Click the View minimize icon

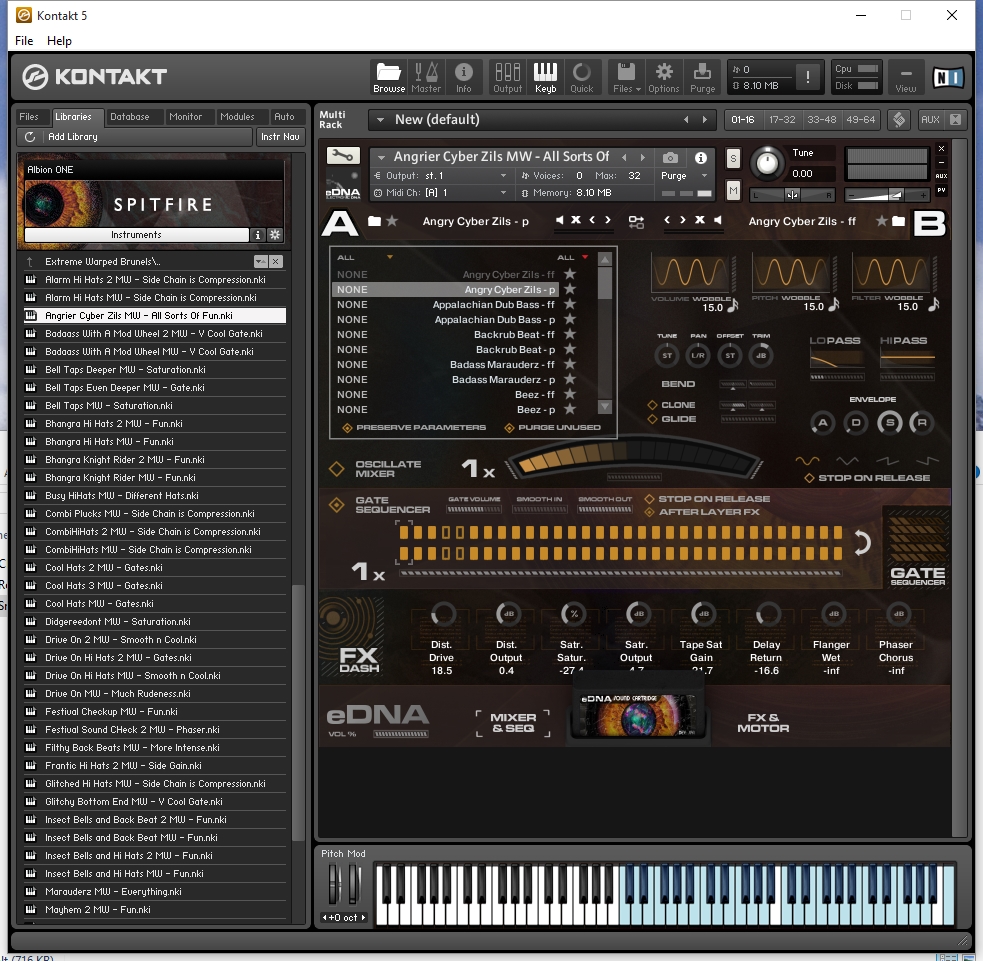(x=905, y=77)
